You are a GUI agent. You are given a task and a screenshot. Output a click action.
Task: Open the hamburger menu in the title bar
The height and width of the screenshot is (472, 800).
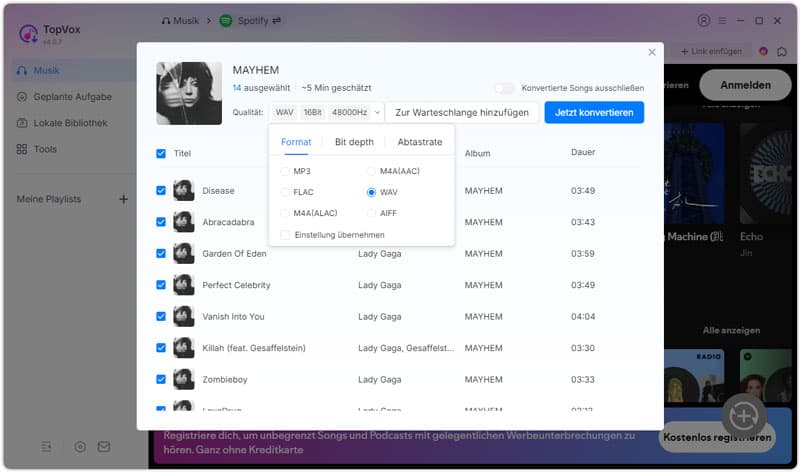click(722, 20)
